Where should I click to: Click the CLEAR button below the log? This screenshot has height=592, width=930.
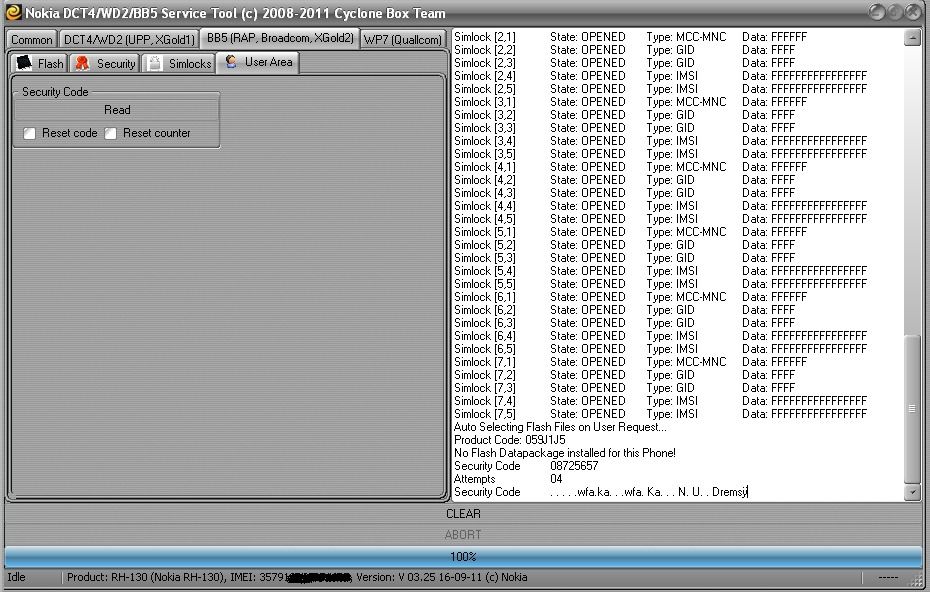pos(463,514)
